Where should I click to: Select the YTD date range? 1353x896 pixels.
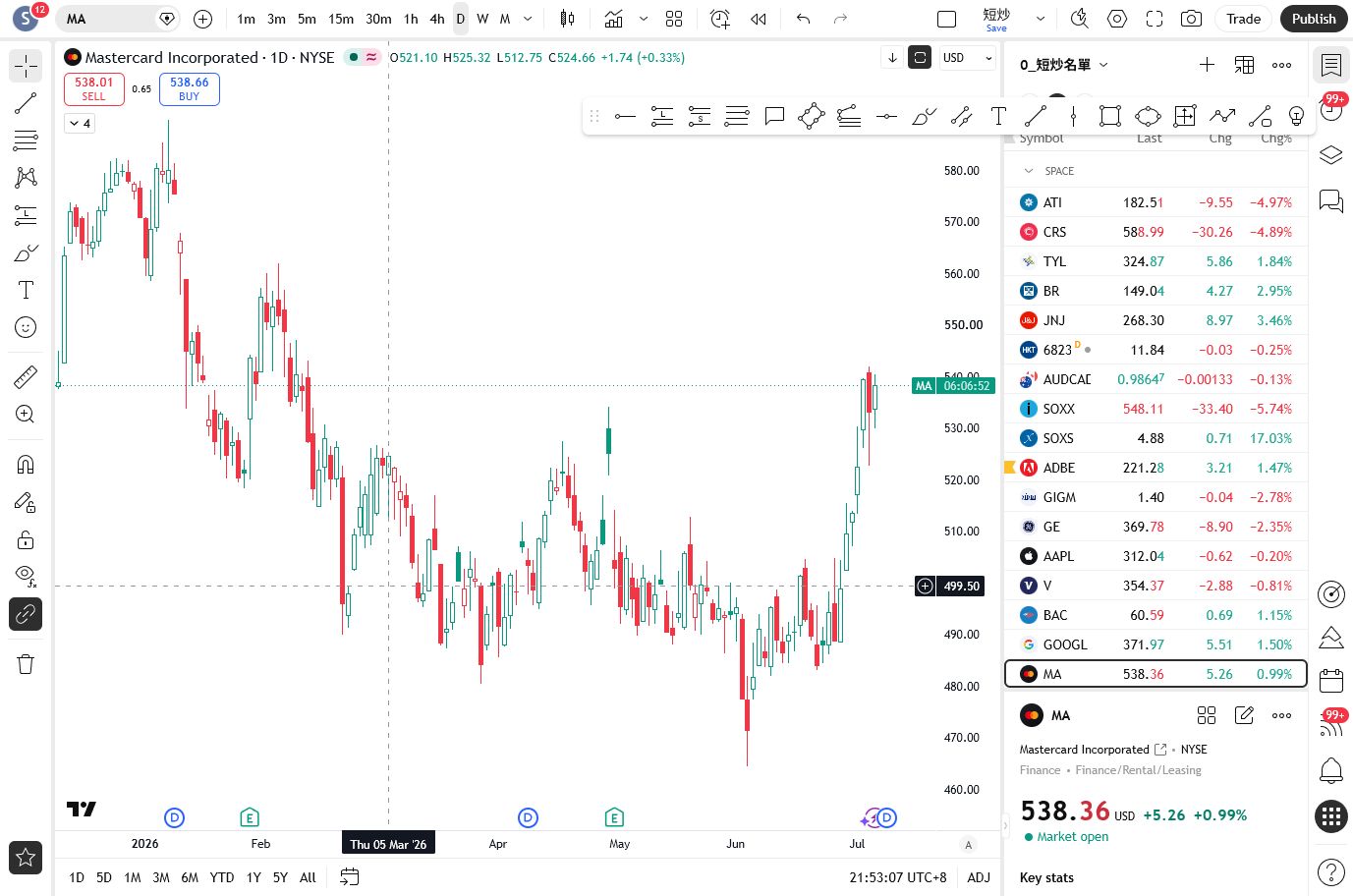click(x=222, y=877)
